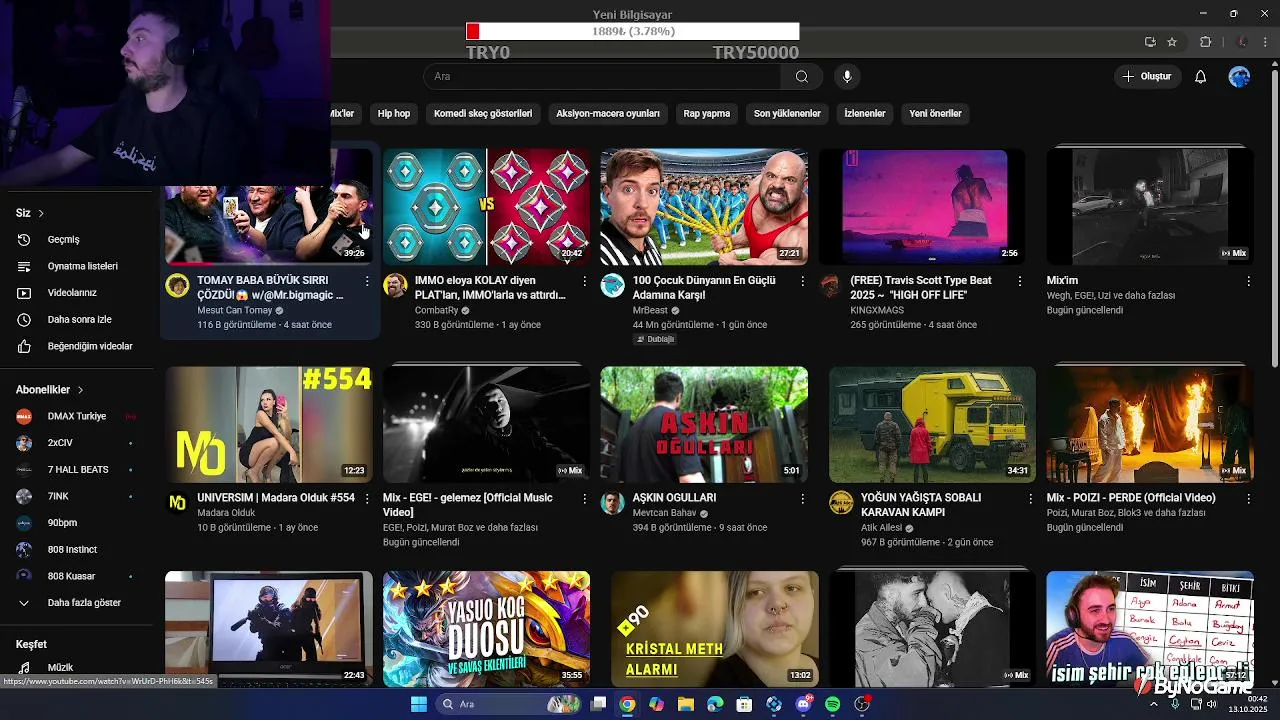The width and height of the screenshot is (1280, 720).
Task: Open 7 HALL BEATS subscription
Action: pos(78,470)
